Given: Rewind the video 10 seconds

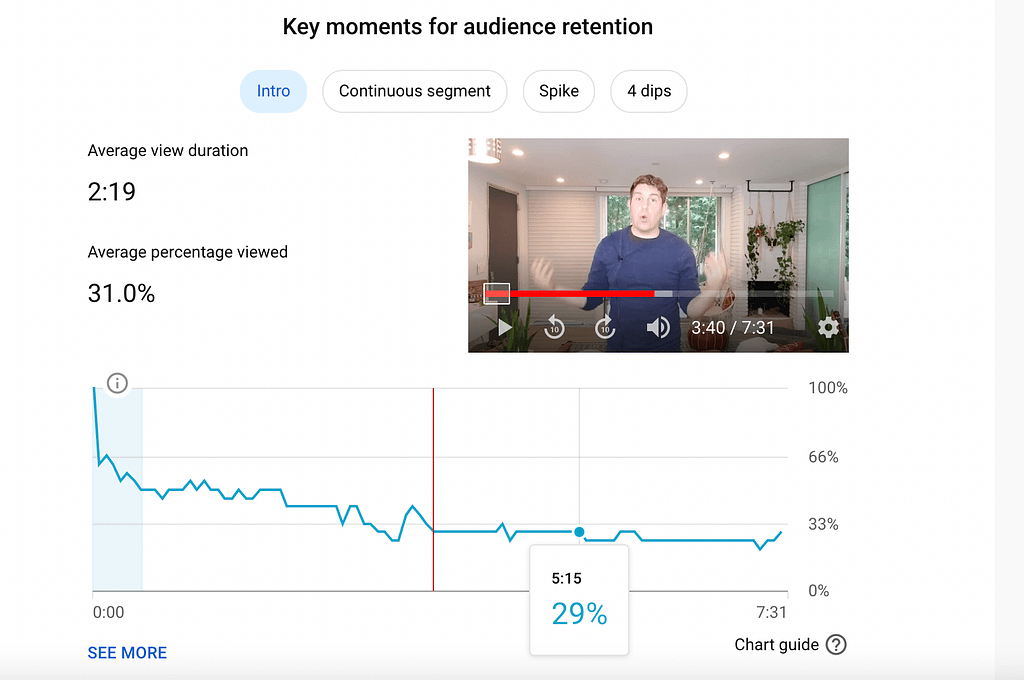Looking at the screenshot, I should [x=554, y=327].
